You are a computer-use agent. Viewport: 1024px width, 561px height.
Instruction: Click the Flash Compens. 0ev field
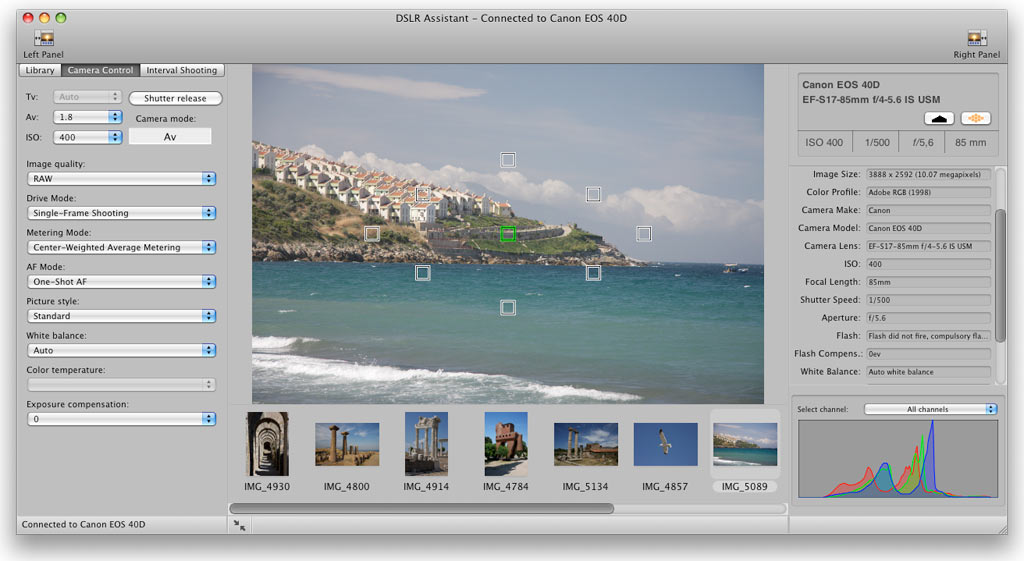(928, 354)
